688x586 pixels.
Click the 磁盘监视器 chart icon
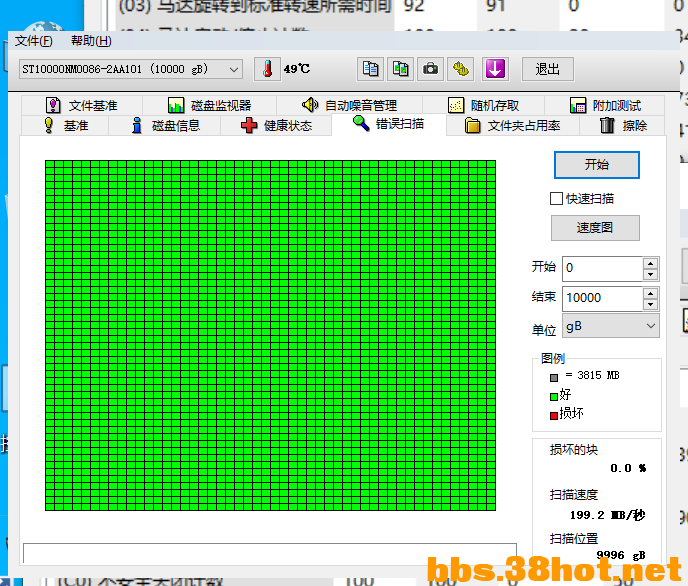point(176,105)
